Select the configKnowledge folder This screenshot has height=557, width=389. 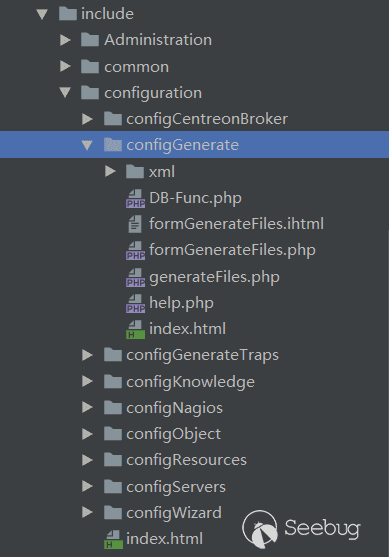[190, 382]
